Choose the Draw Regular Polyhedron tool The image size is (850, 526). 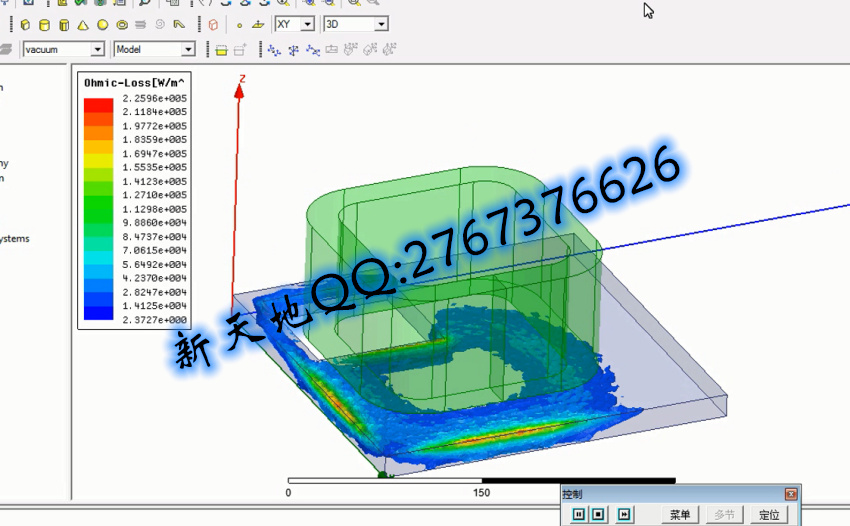[x=64, y=24]
